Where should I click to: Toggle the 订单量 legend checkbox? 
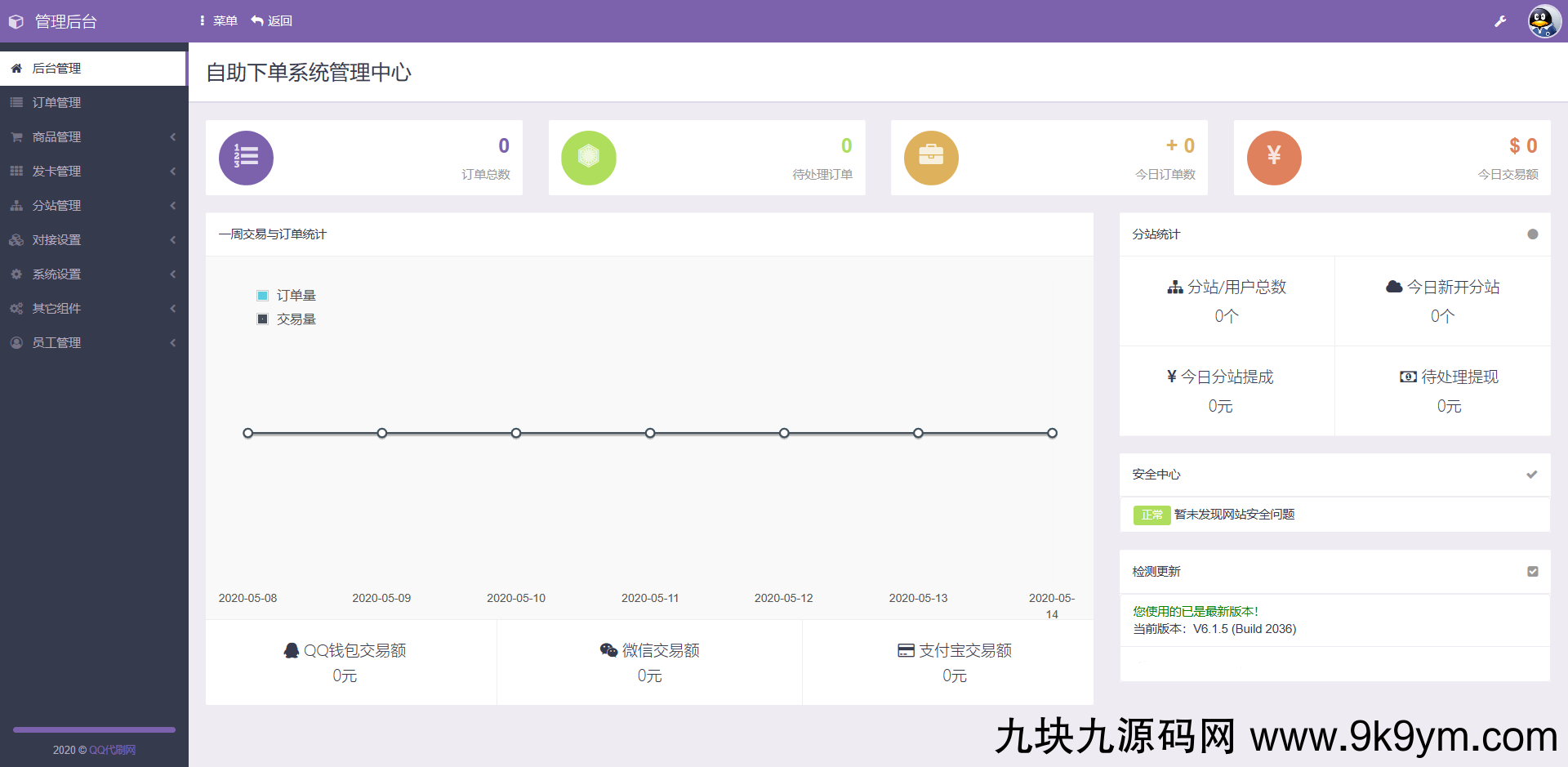tap(262, 295)
